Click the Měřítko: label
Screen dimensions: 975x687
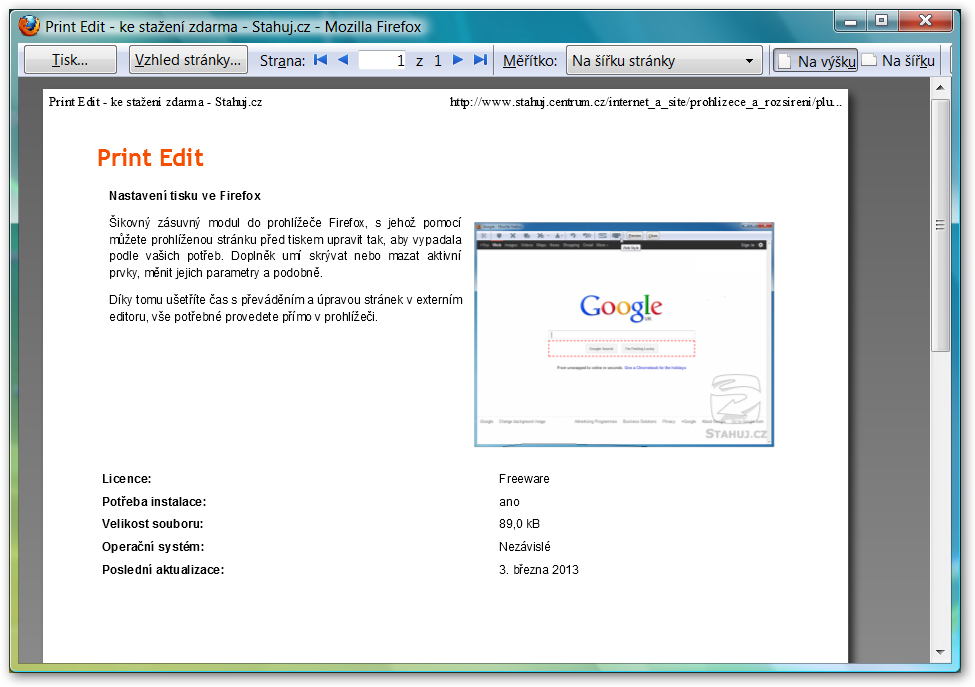pos(530,61)
